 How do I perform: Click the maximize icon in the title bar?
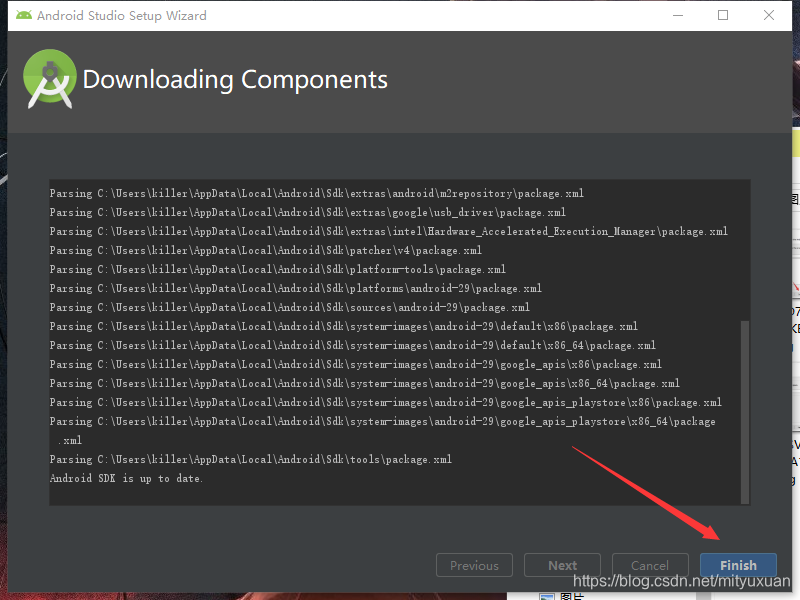coord(723,15)
